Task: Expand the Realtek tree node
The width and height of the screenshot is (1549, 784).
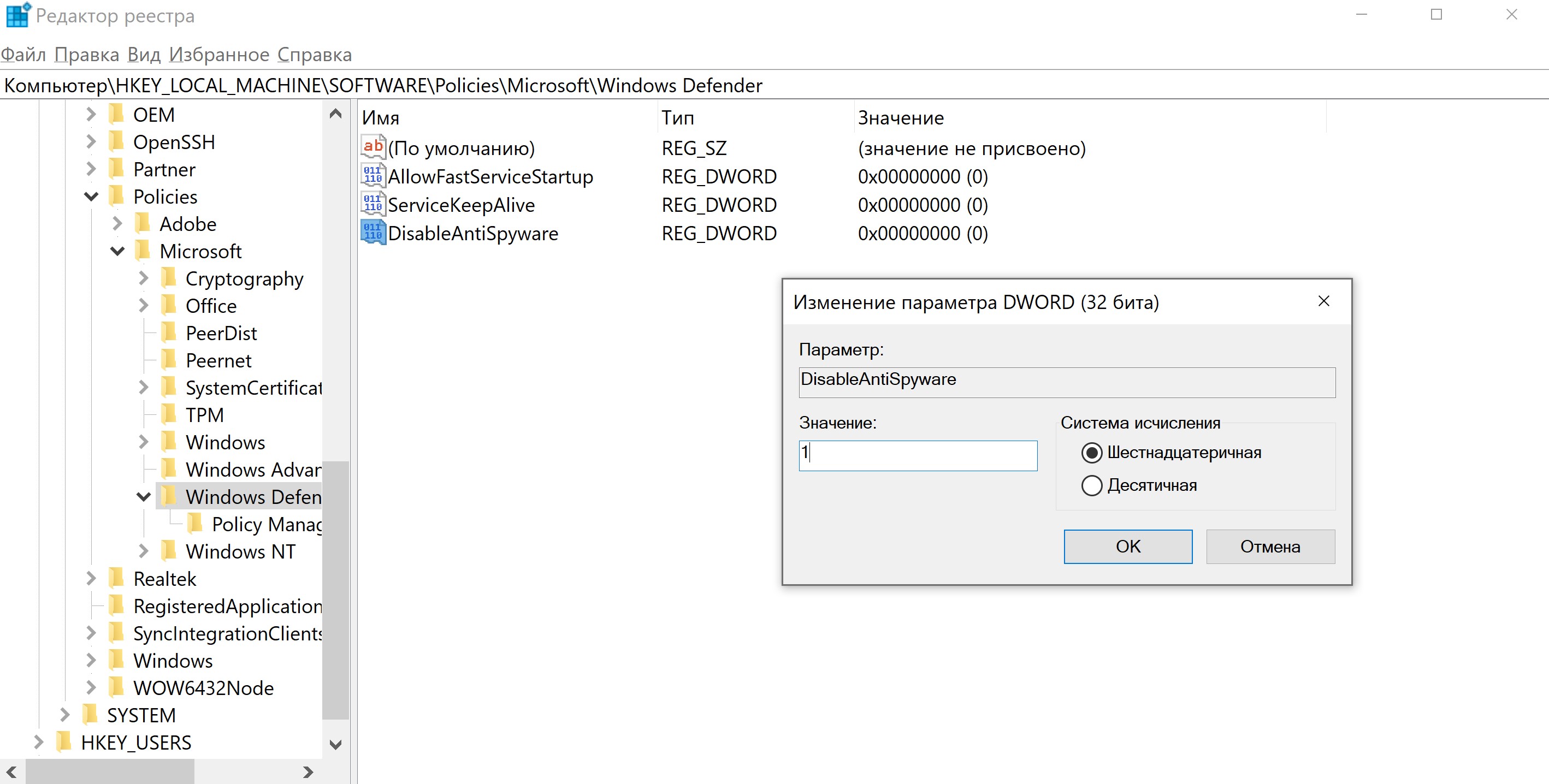Action: 91,578
